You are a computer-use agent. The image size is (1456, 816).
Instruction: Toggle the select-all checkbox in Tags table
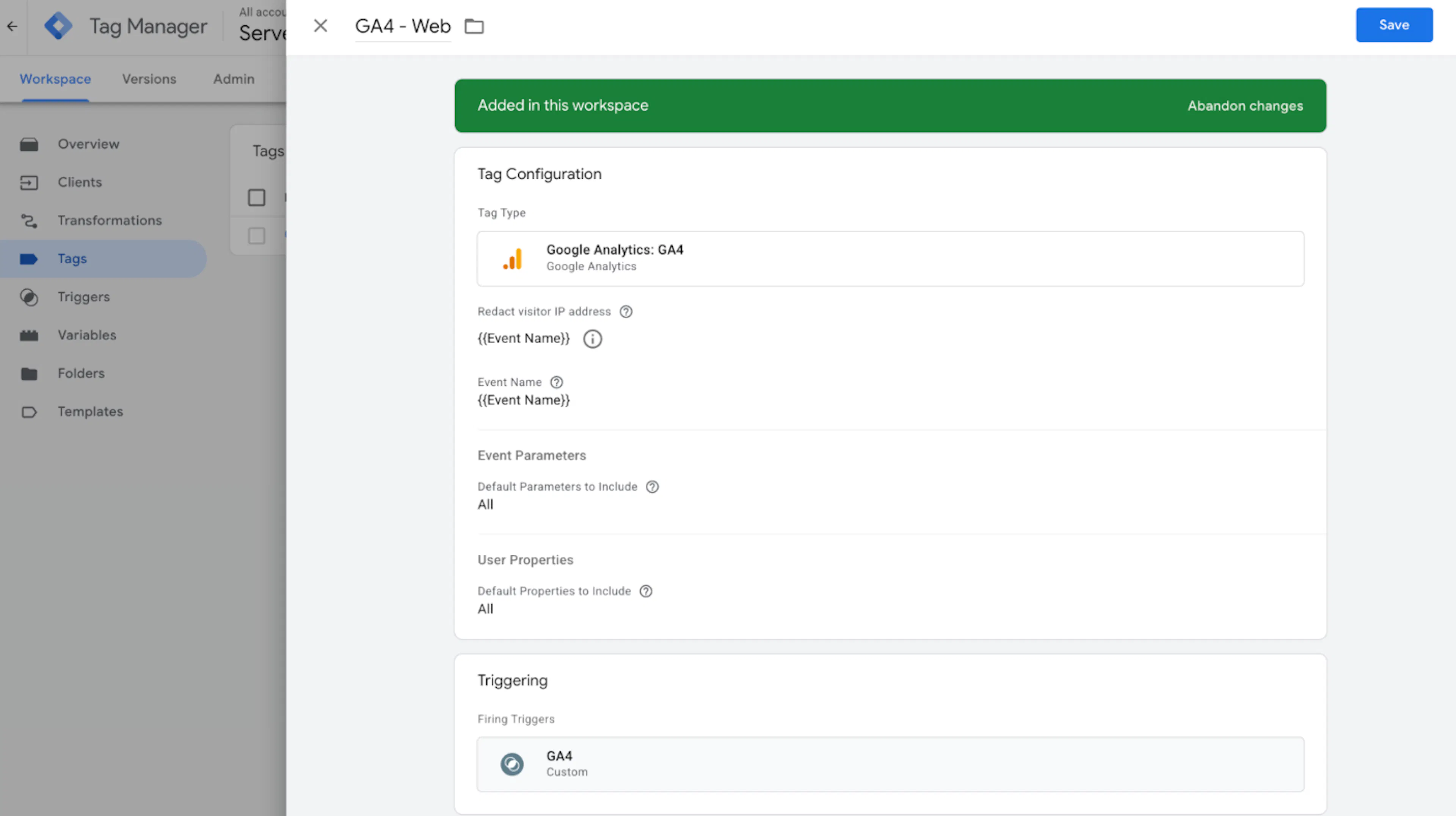[257, 198]
